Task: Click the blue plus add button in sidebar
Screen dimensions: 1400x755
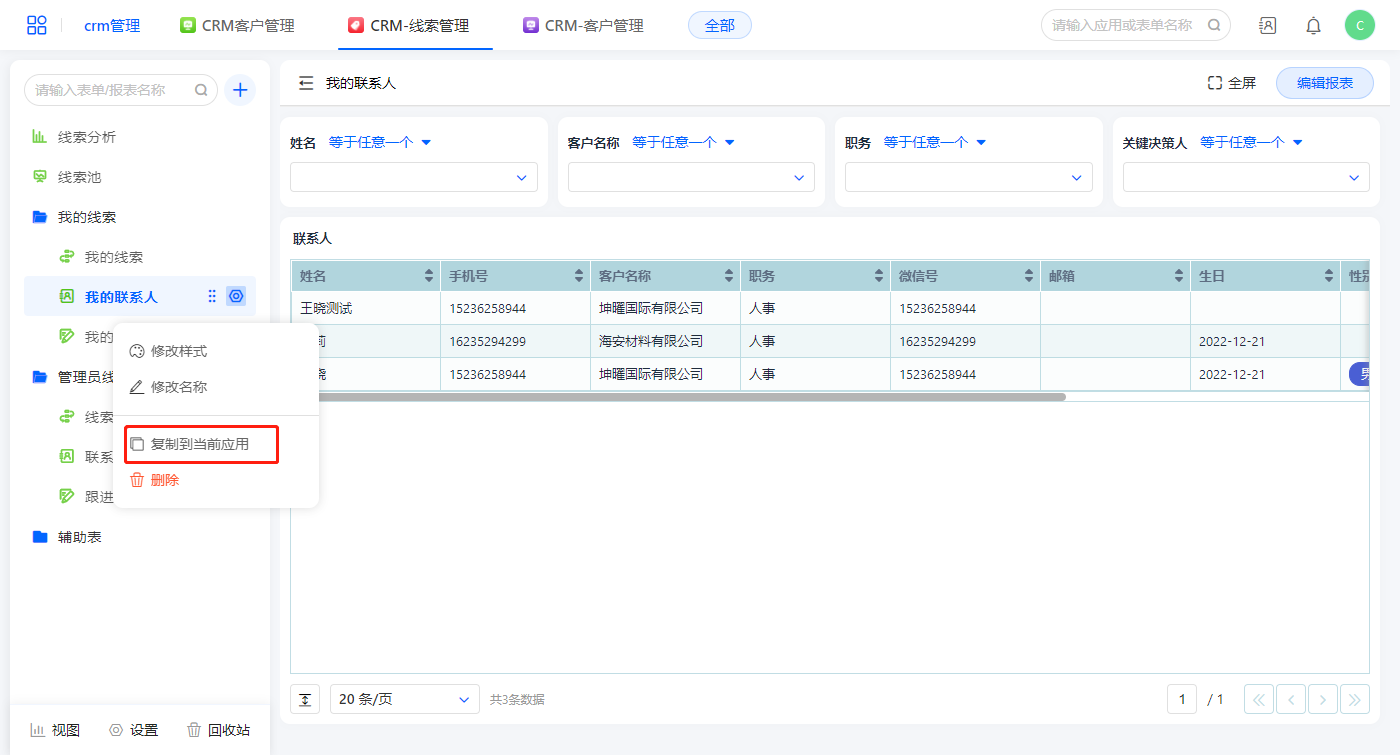Action: (x=240, y=90)
